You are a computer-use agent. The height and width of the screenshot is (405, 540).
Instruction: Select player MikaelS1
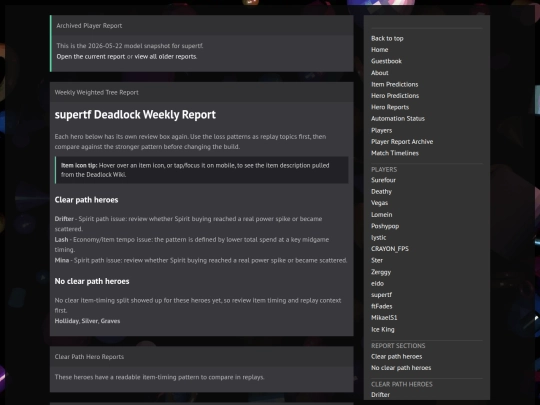384,318
